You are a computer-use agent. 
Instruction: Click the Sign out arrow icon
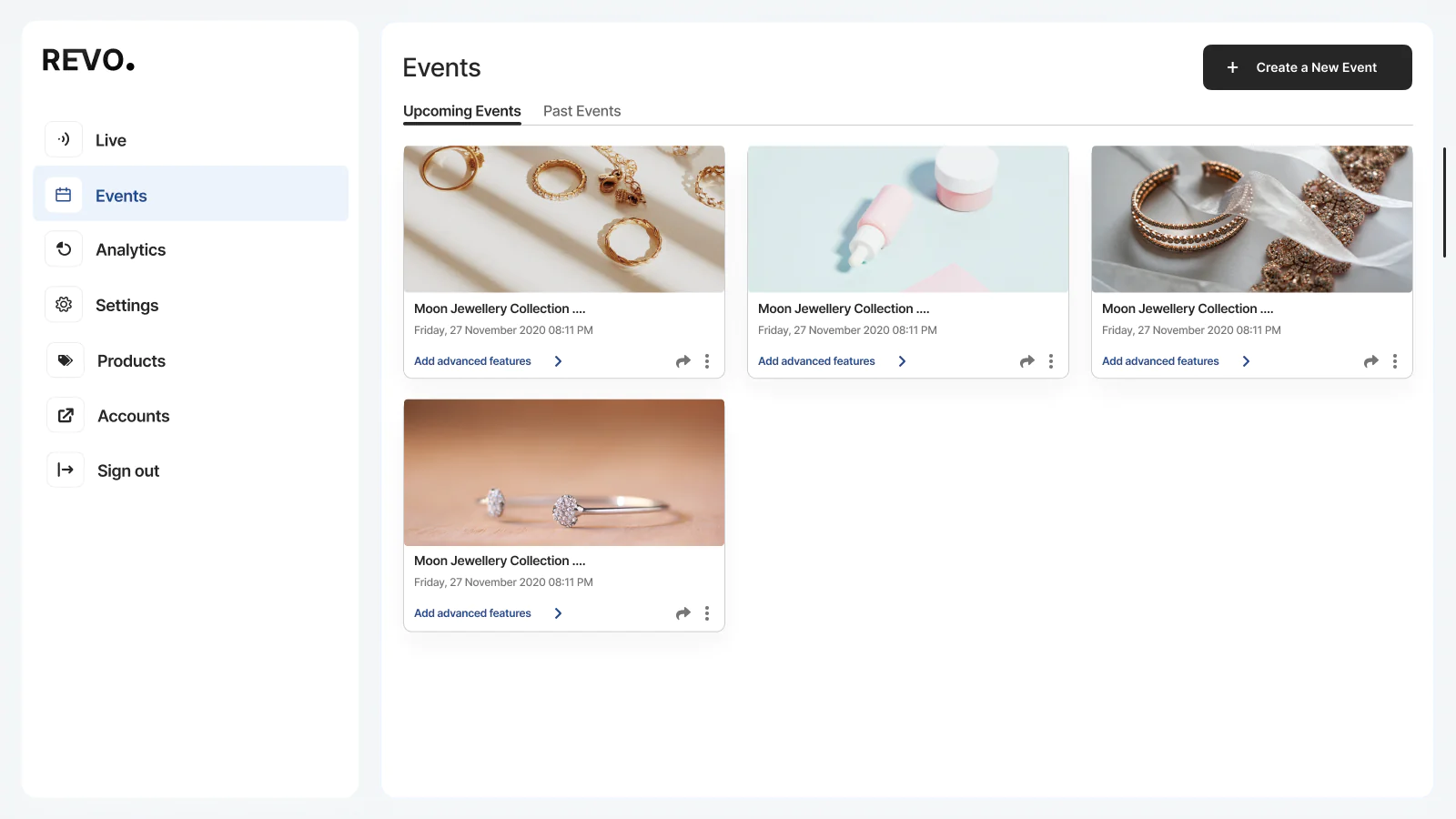[x=66, y=470]
